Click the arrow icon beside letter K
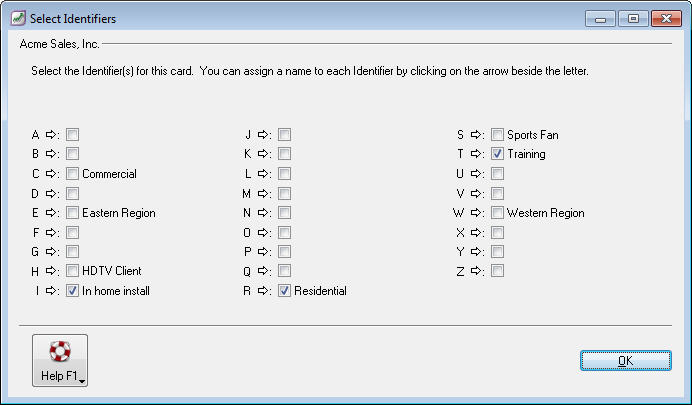692x405 pixels. [263, 154]
